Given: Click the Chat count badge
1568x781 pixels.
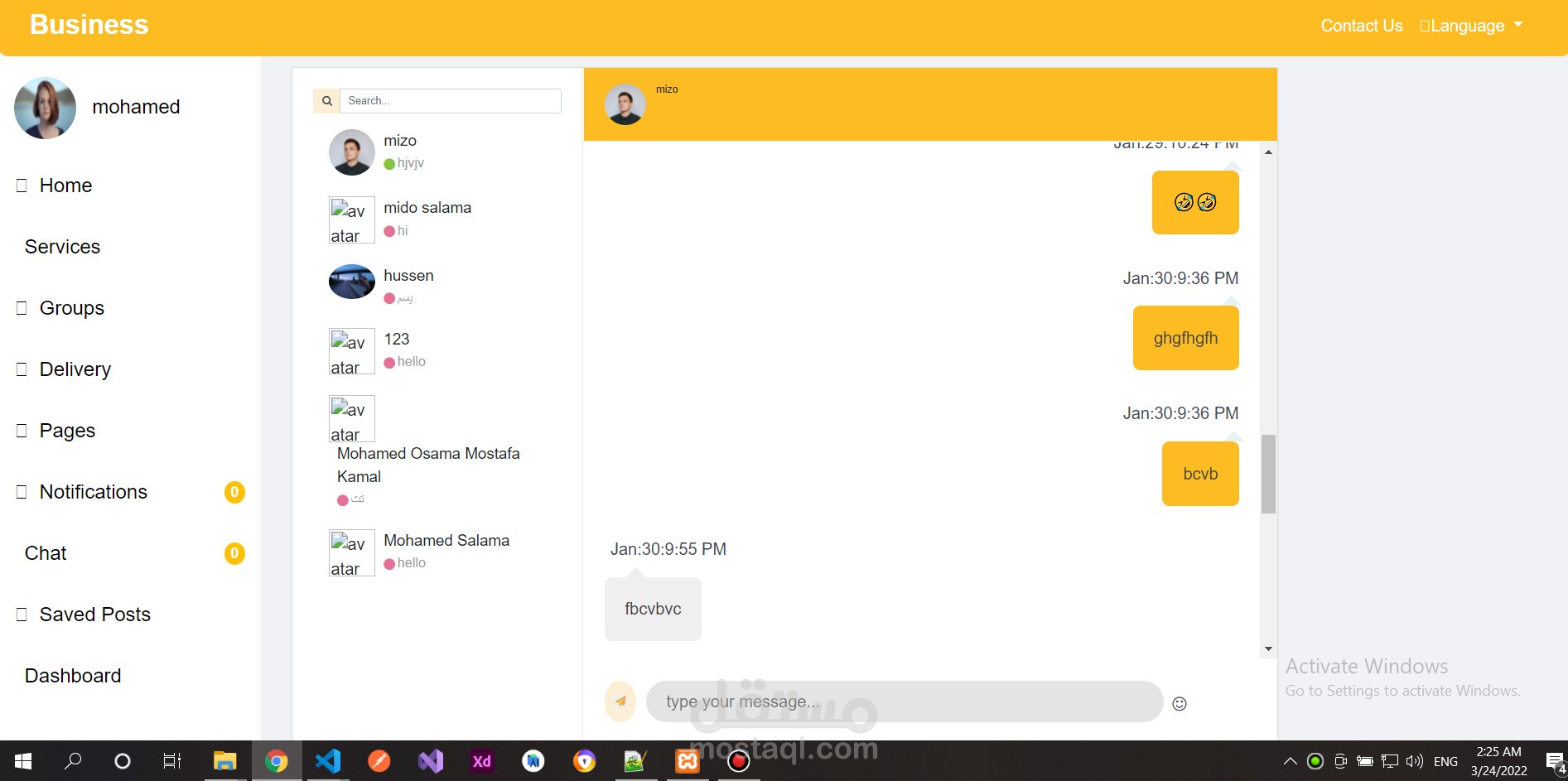Looking at the screenshot, I should (x=234, y=553).
